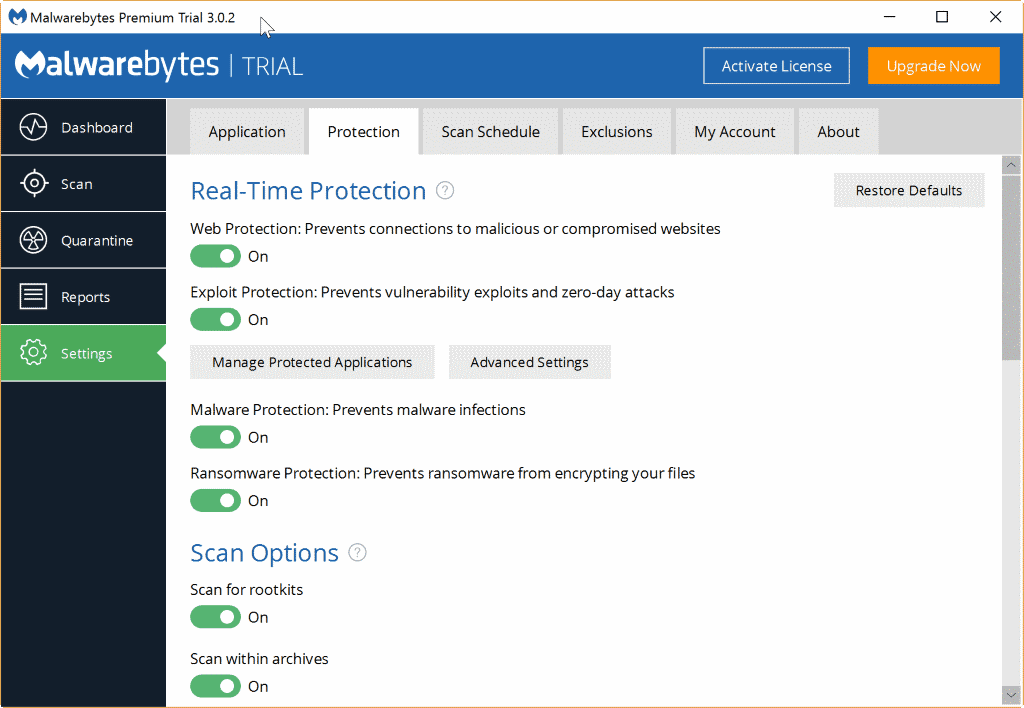Switch to the About tab
1024x708 pixels.
click(839, 131)
